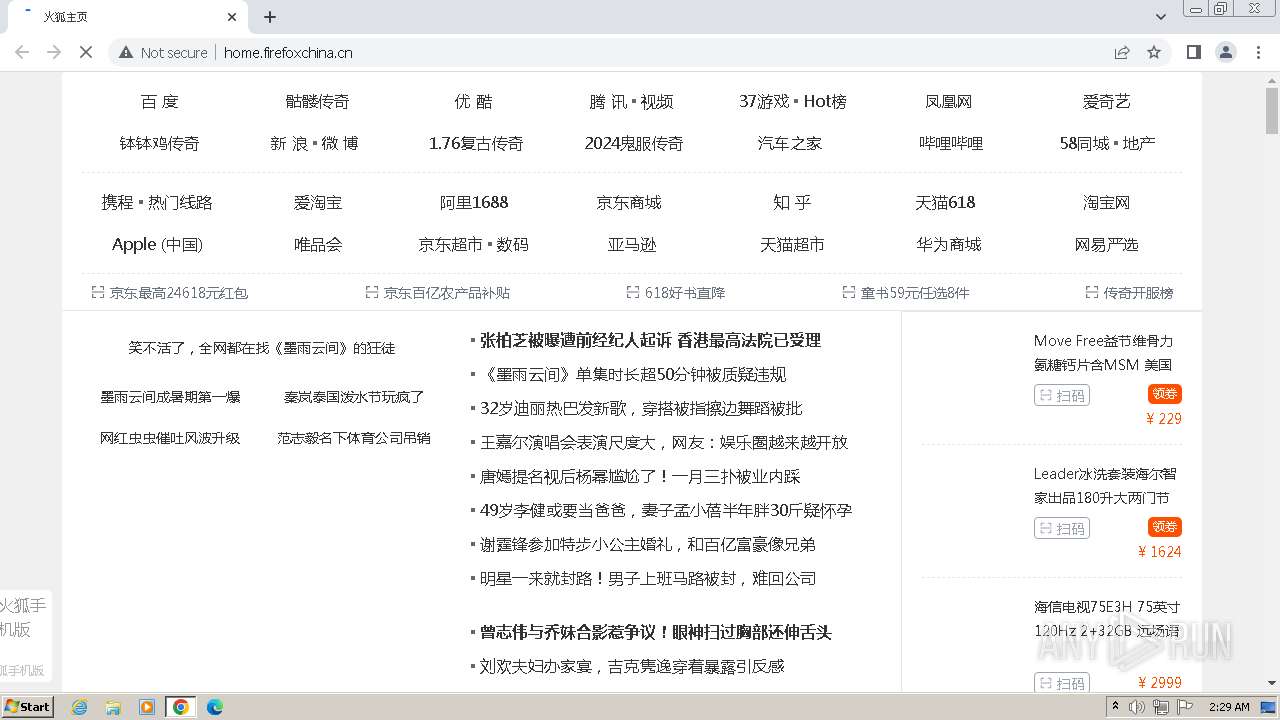
Task: Go to 知乎 link
Action: pyautogui.click(x=792, y=203)
